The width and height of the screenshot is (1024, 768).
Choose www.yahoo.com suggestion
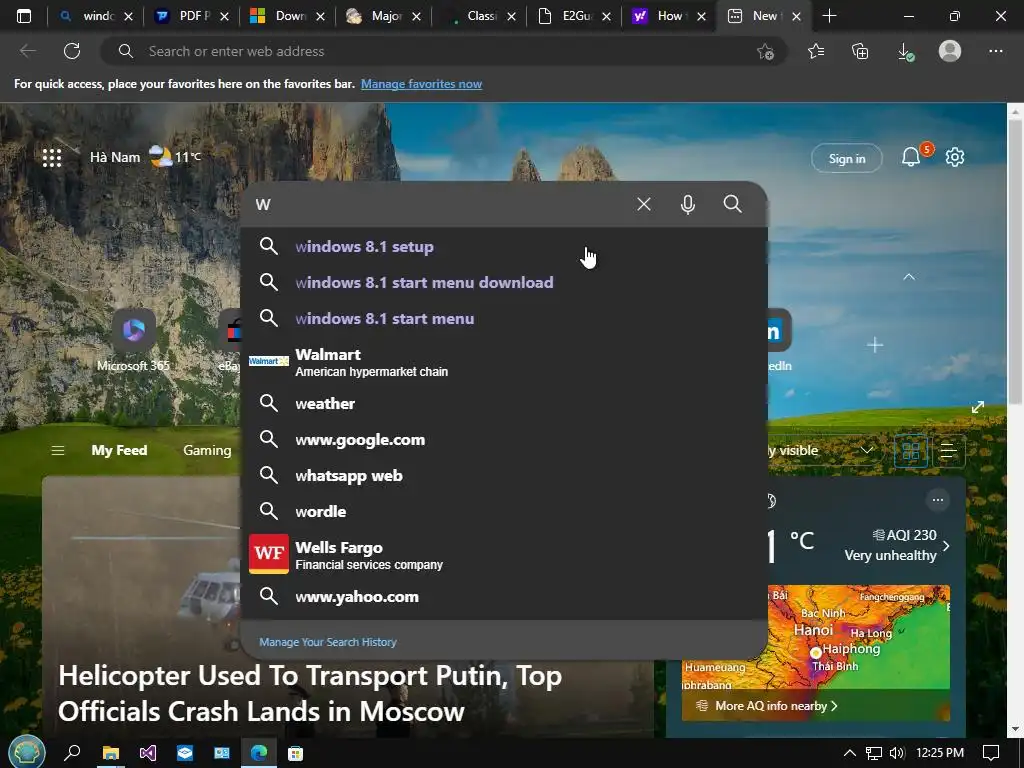504,596
